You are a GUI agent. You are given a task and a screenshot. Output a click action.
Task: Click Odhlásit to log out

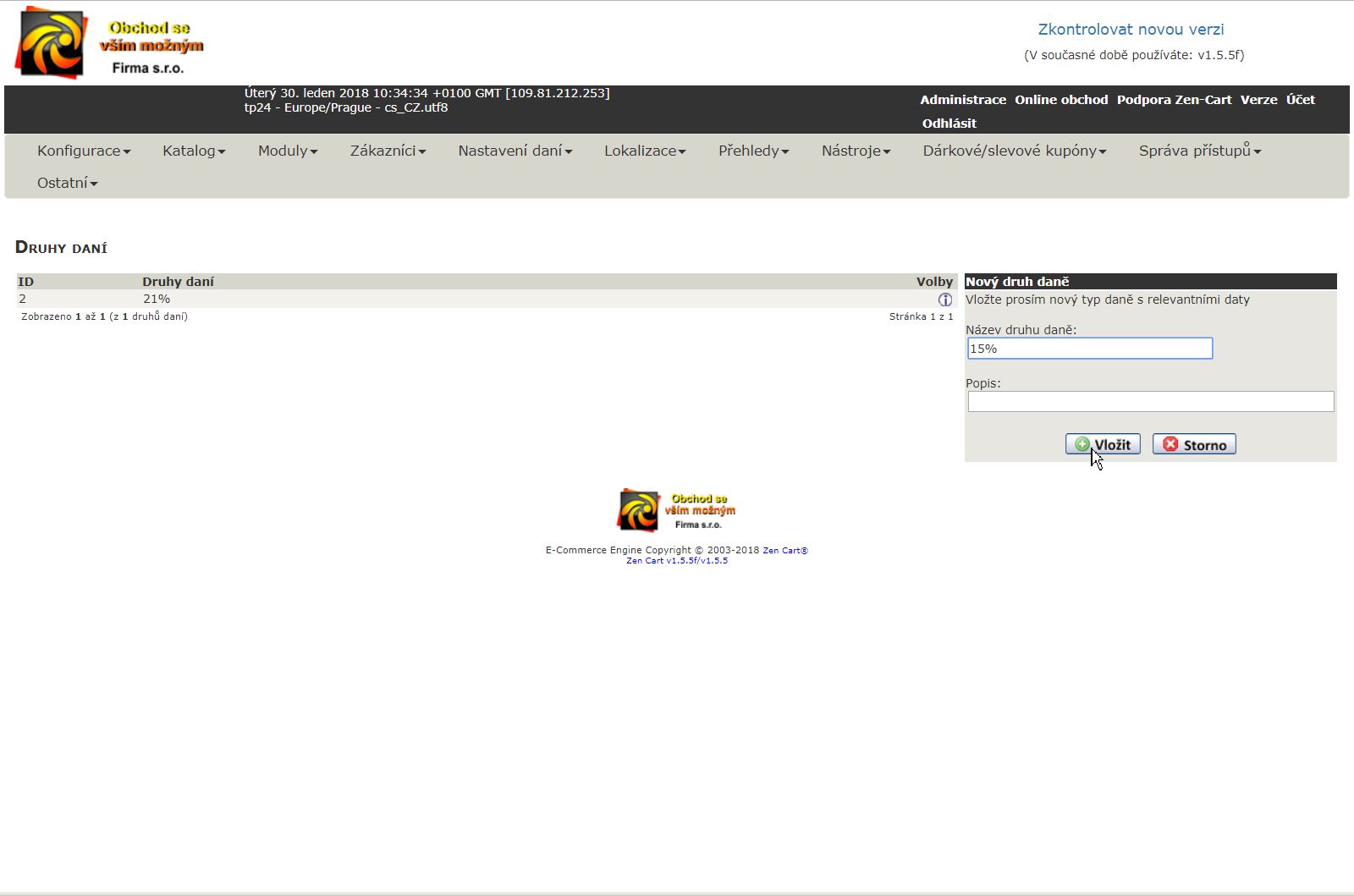949,124
